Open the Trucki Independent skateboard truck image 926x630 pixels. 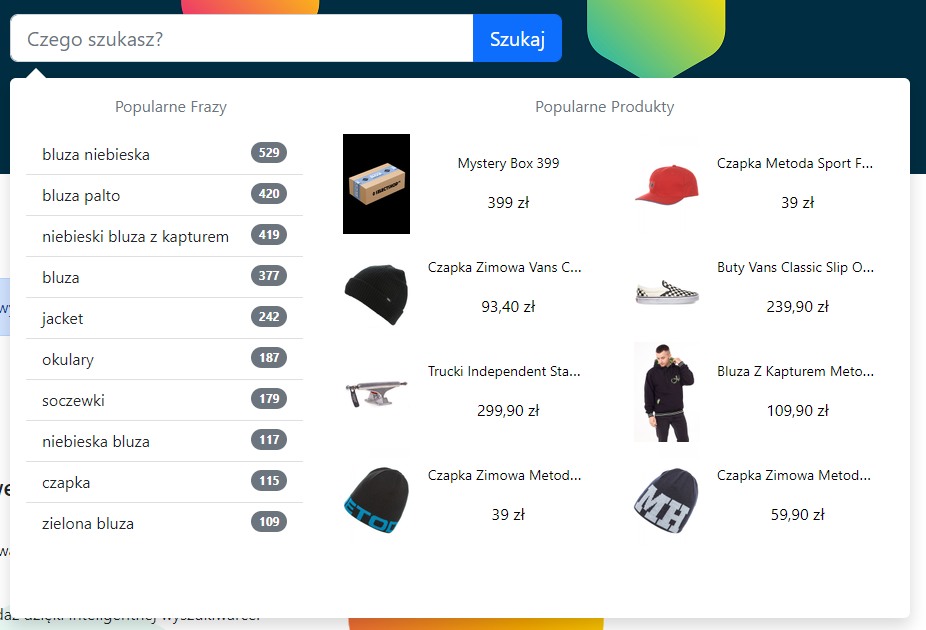click(376, 393)
